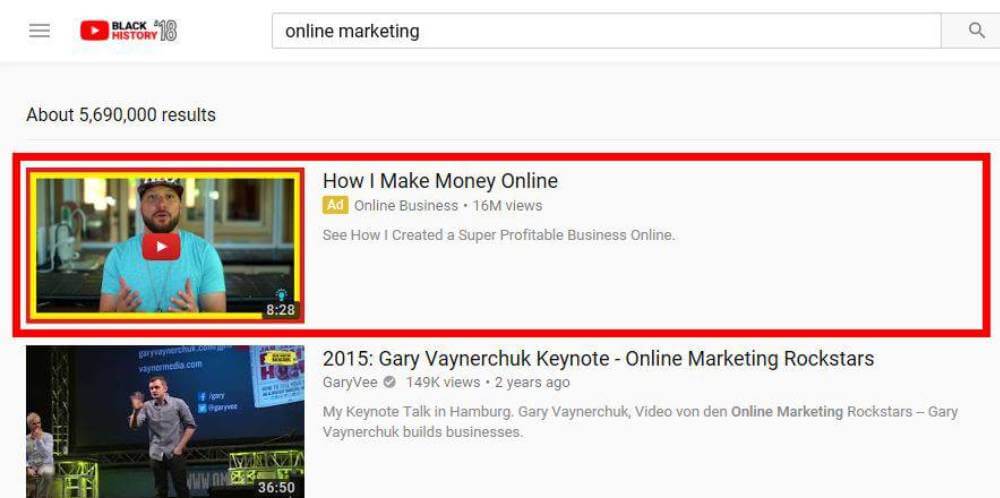The width and height of the screenshot is (1000, 498).
Task: Click GaryVee verified checkmark badge
Action: point(389,382)
